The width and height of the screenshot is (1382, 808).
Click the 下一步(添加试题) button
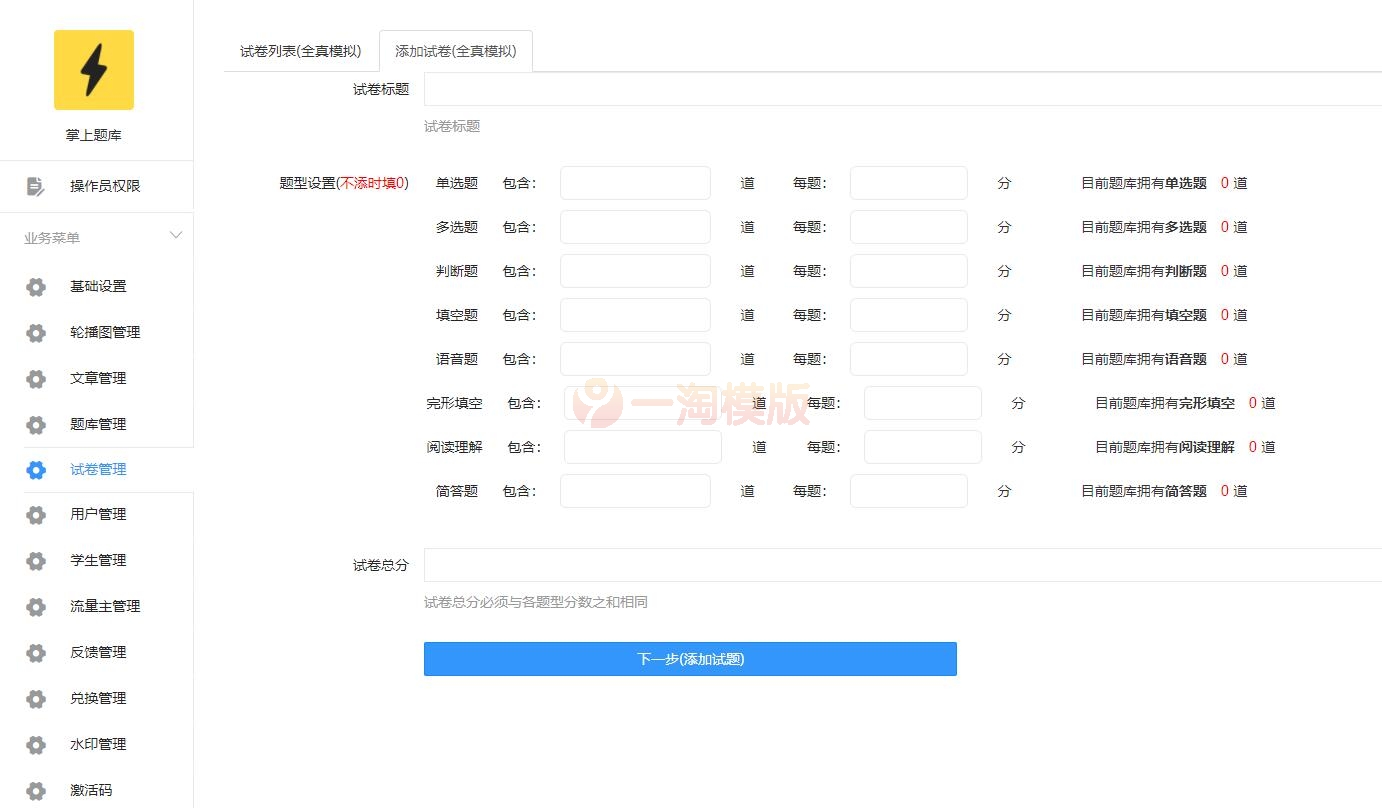689,658
